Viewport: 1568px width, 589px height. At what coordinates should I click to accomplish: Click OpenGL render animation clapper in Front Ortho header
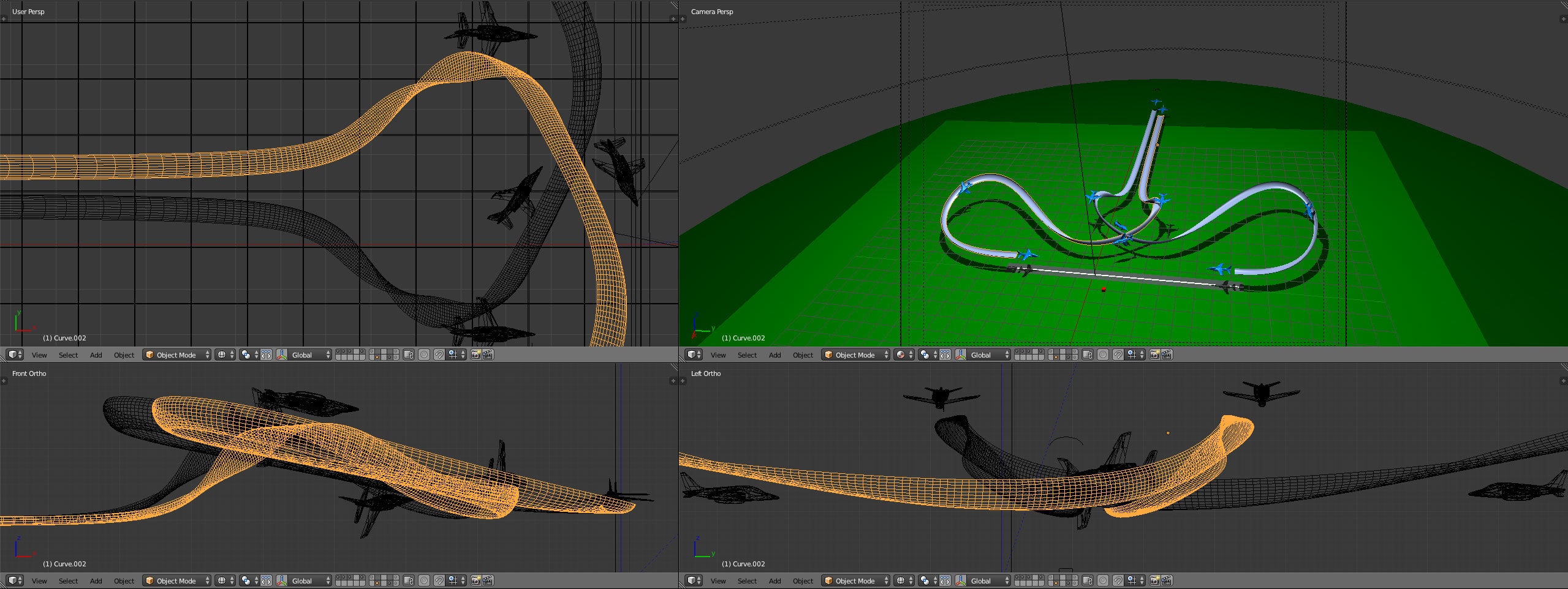488,580
